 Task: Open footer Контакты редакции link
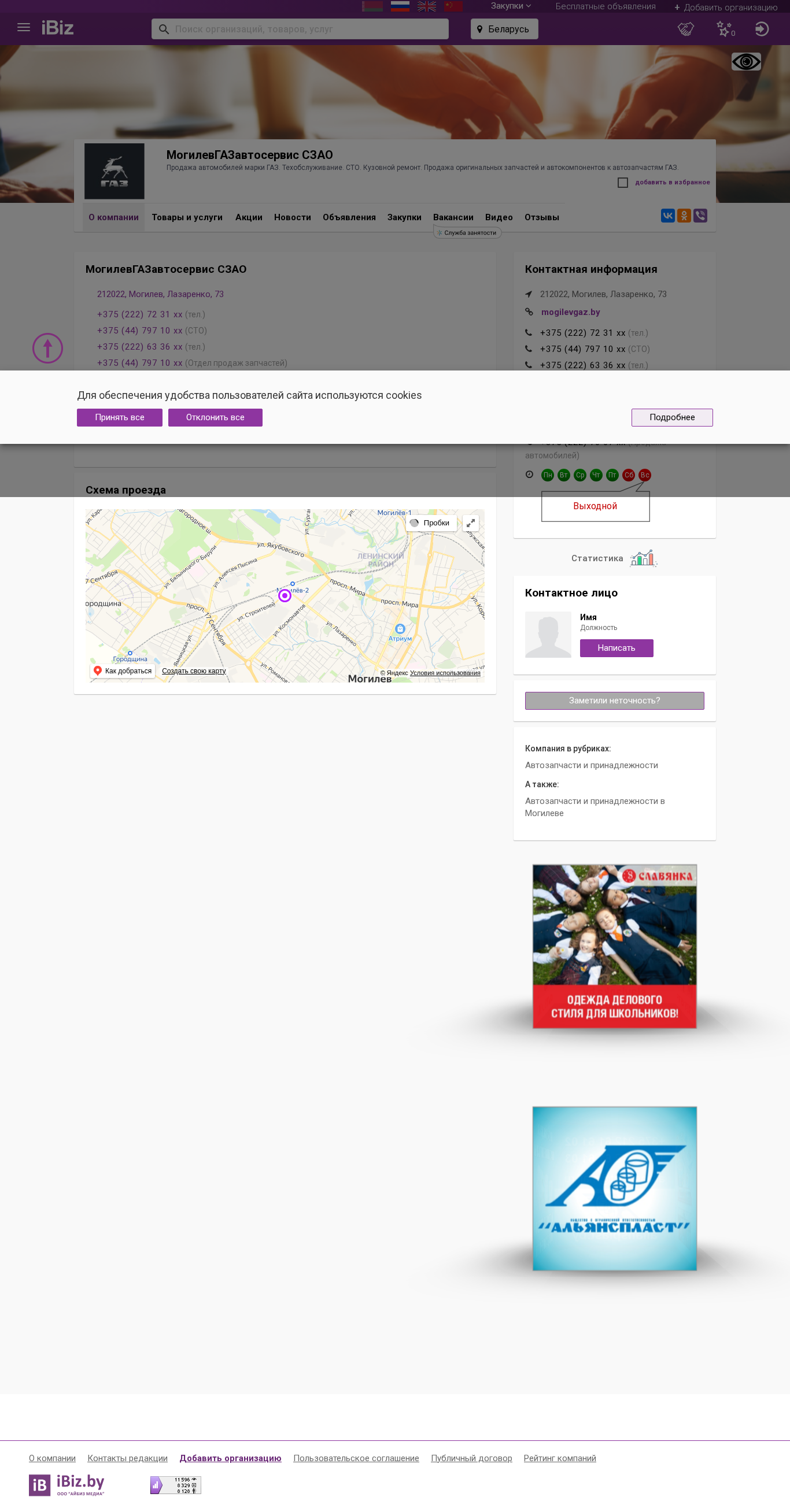127,1458
